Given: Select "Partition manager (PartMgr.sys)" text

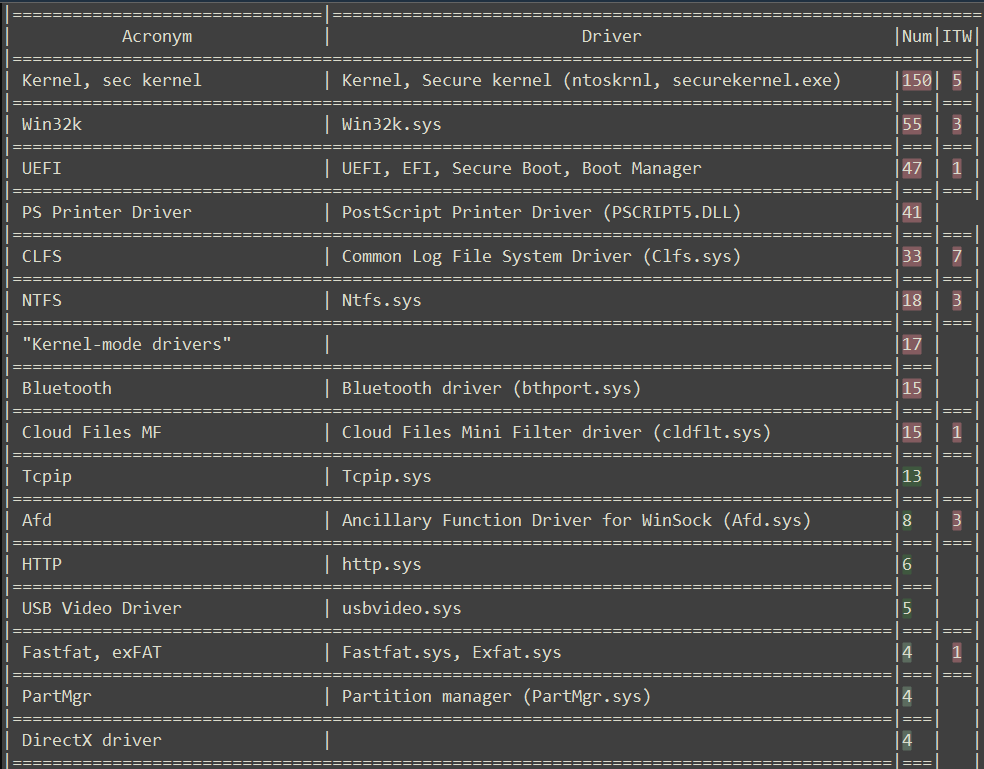Looking at the screenshot, I should coord(496,696).
